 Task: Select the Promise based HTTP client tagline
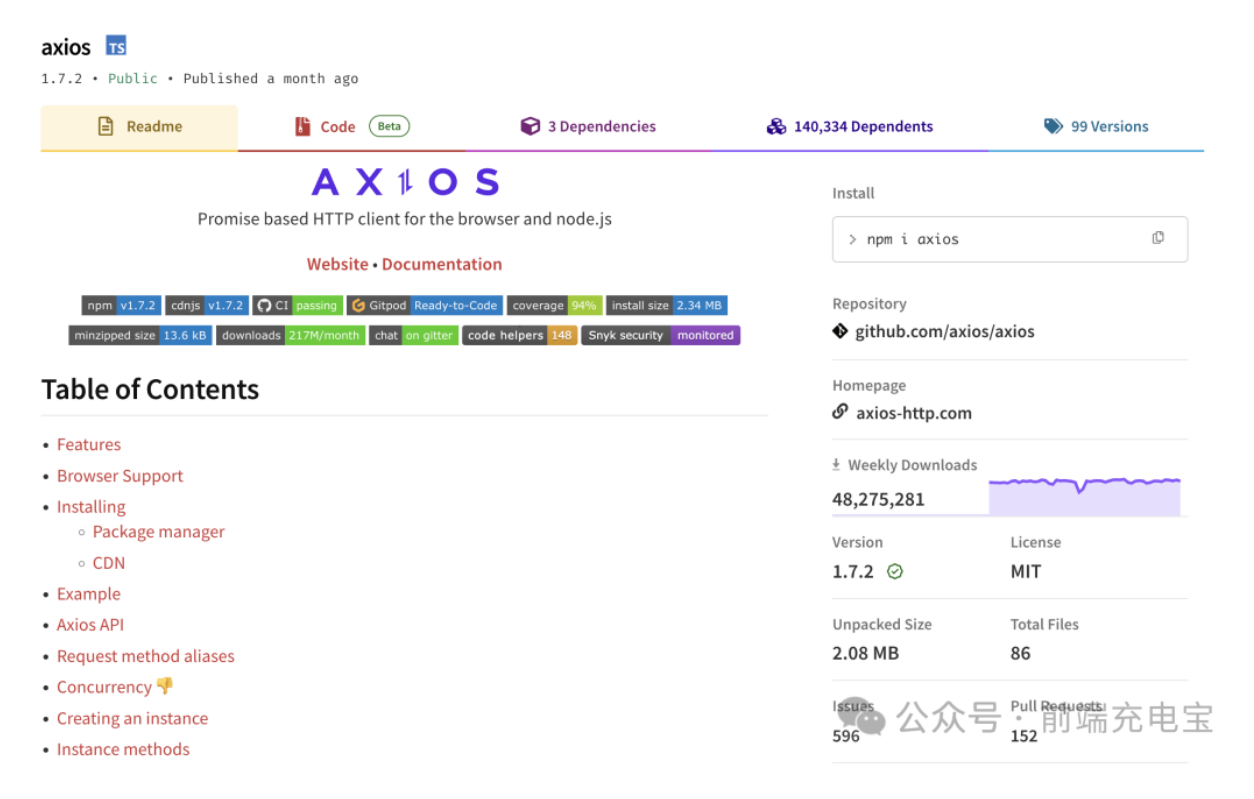(x=405, y=219)
